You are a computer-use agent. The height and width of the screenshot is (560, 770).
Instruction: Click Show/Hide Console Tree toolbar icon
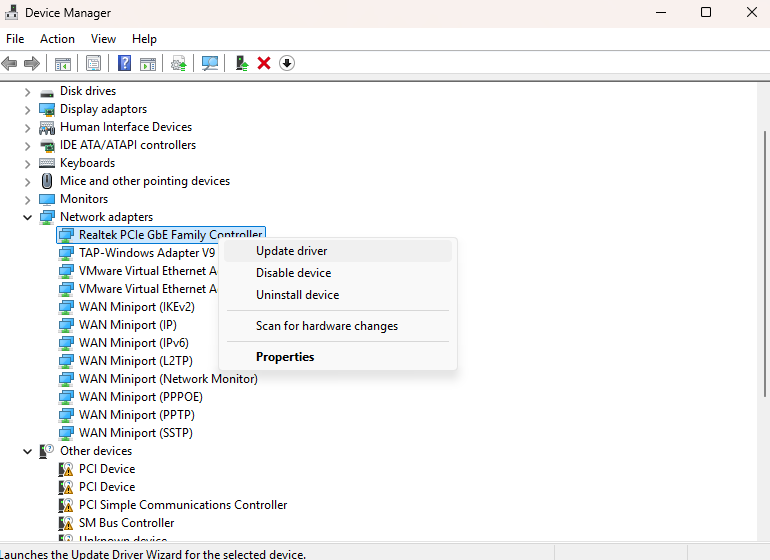tap(63, 63)
